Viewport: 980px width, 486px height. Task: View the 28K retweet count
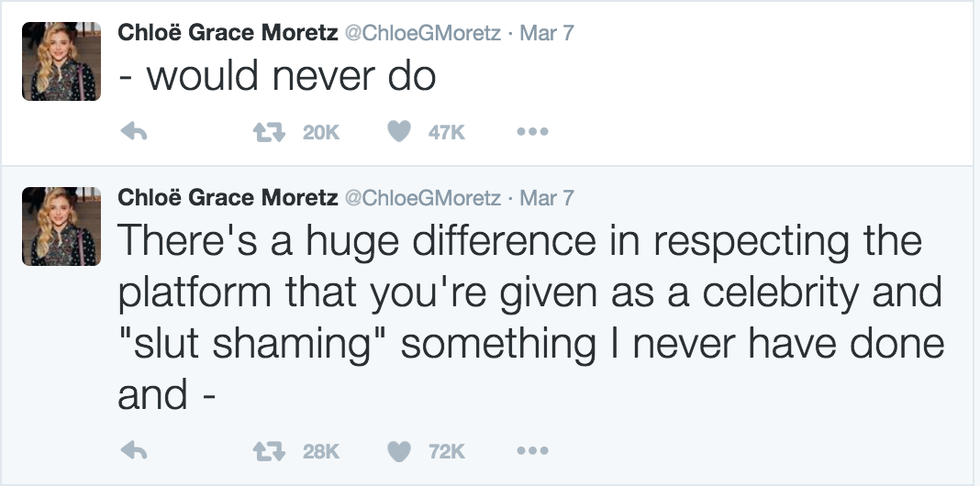coord(321,452)
